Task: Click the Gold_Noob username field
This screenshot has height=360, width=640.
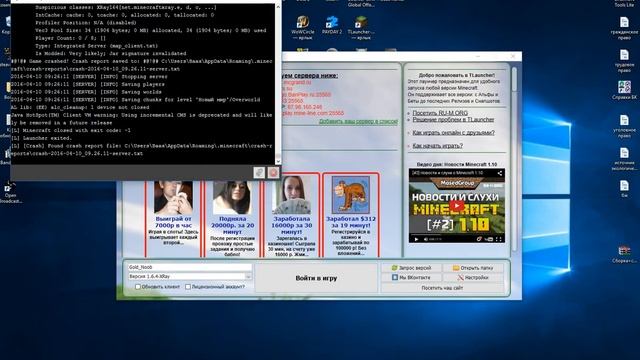Action: (x=190, y=267)
